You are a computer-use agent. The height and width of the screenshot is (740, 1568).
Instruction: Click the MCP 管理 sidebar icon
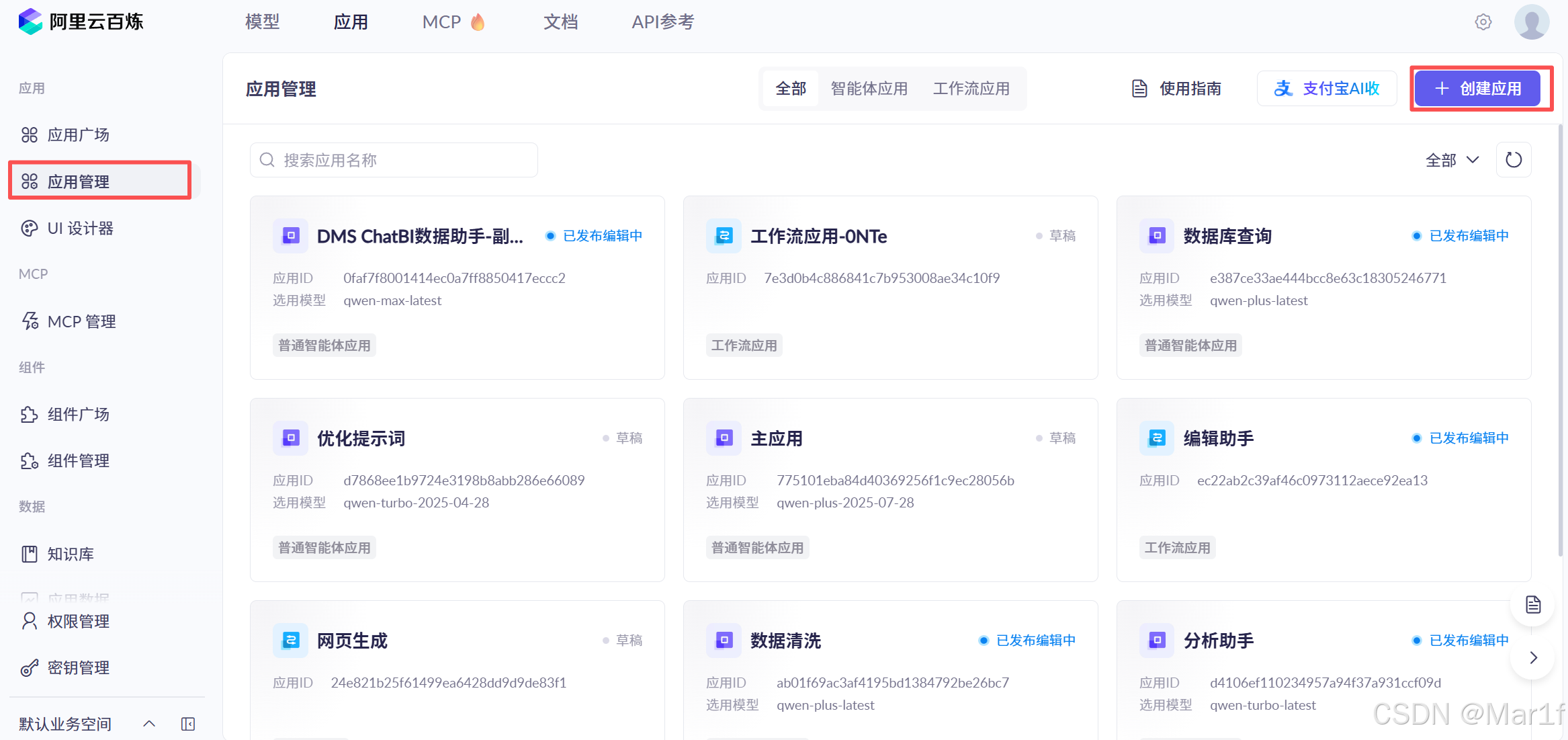click(x=30, y=321)
